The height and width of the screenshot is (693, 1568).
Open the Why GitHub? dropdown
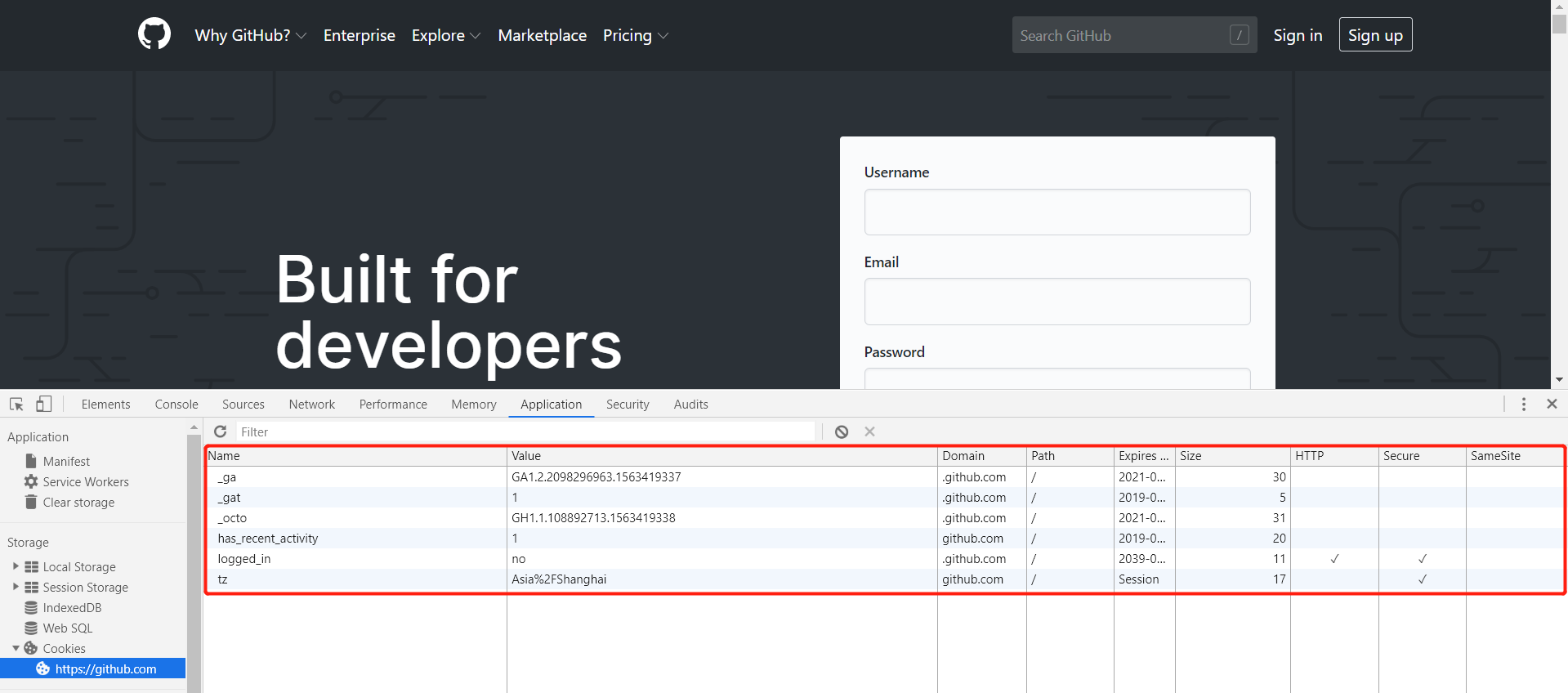[250, 35]
